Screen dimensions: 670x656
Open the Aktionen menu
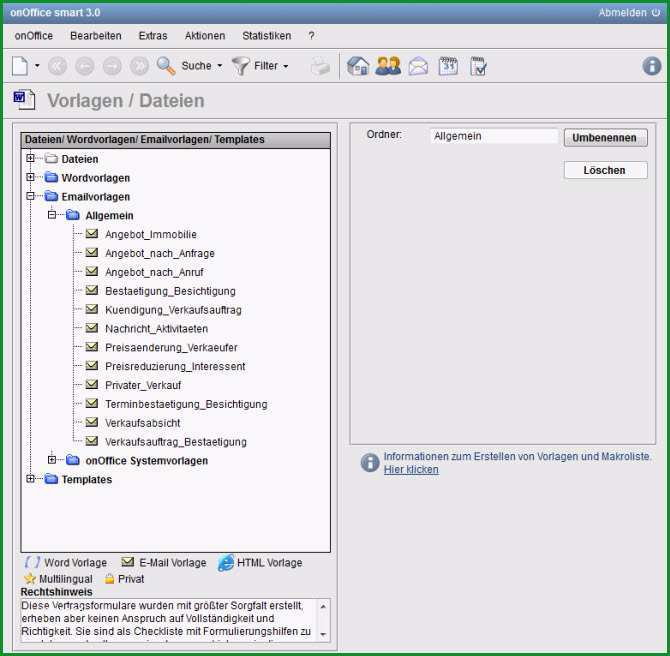point(205,36)
